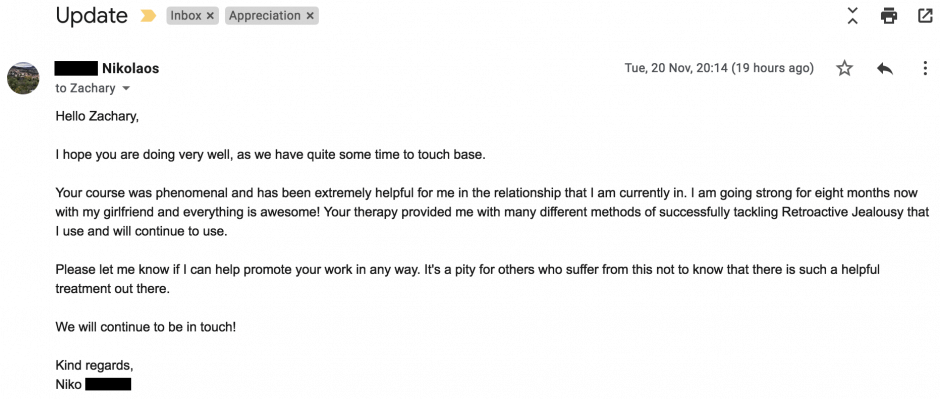Select the Appreciation label chip
The width and height of the screenshot is (940, 399).
[x=272, y=16]
